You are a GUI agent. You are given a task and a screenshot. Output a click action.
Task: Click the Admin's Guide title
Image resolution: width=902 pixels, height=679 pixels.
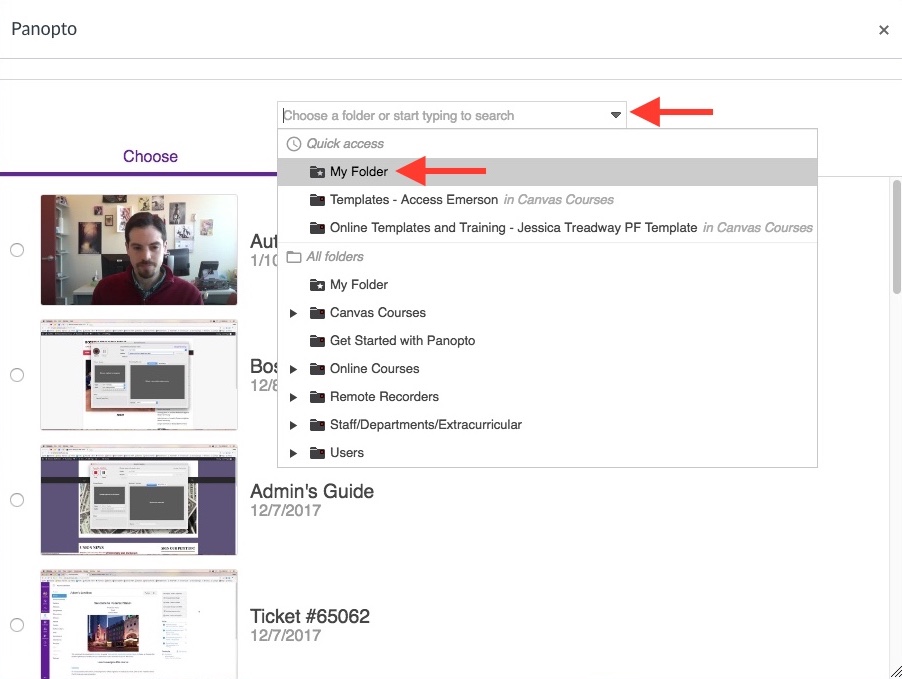[x=312, y=491]
